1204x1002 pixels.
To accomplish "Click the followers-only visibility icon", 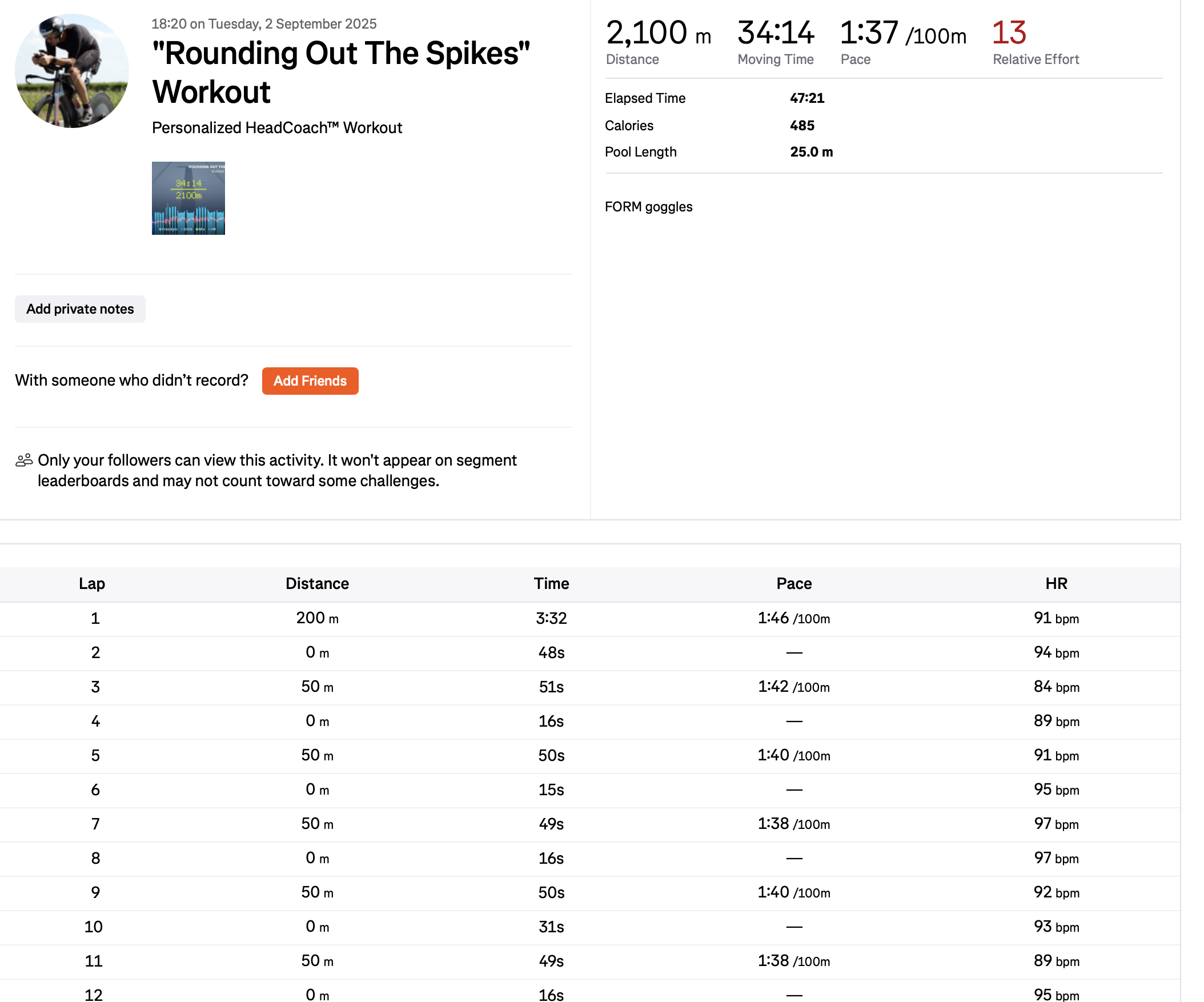I will coord(24,460).
